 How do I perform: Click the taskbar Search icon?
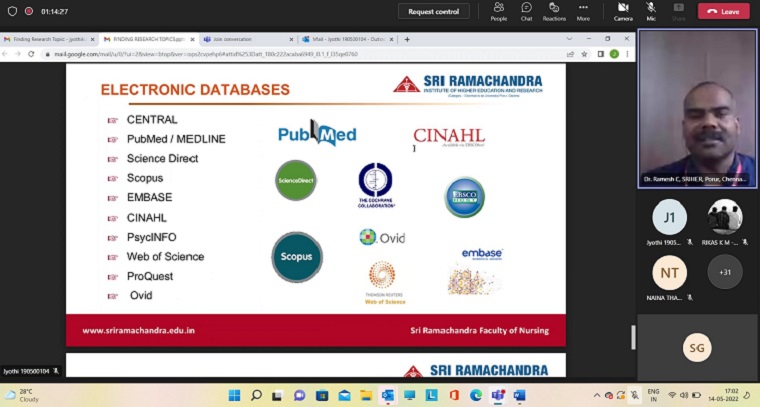click(x=256, y=395)
